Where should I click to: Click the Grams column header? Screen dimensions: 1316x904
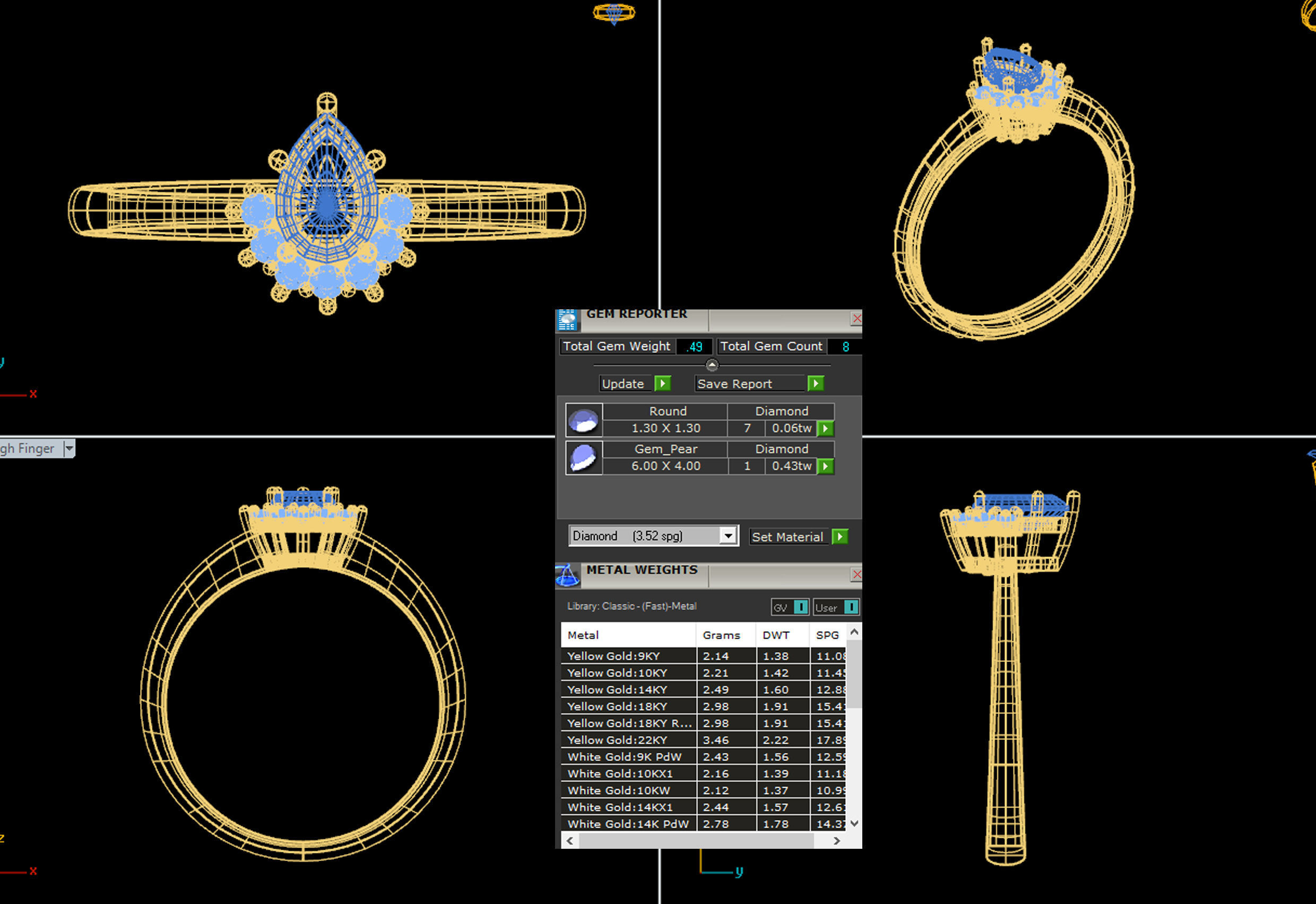(726, 635)
